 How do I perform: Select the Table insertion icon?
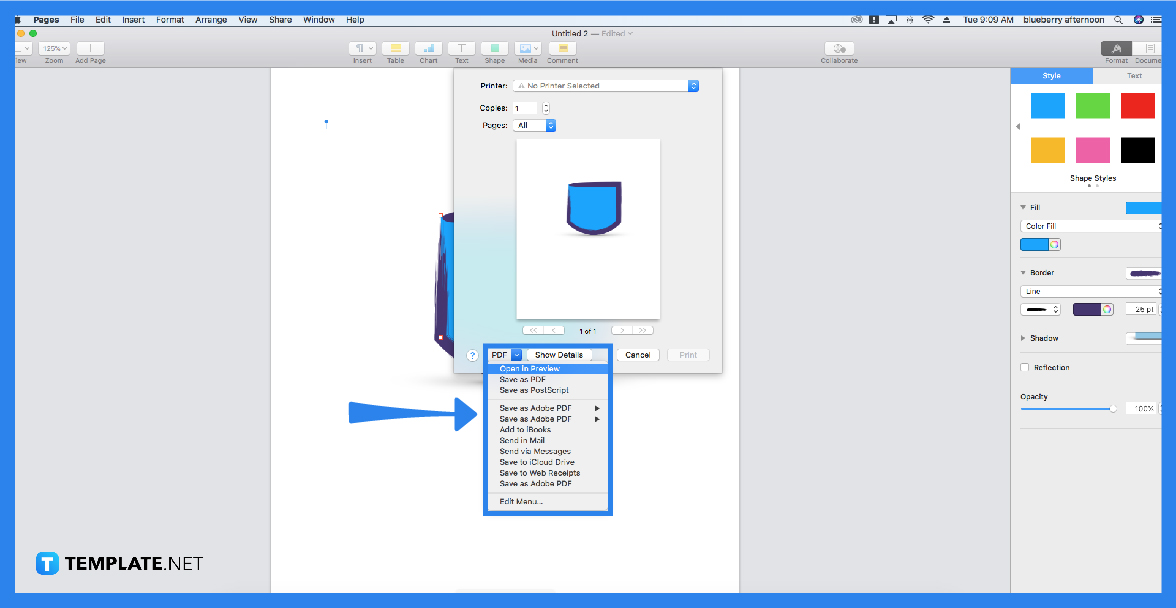pyautogui.click(x=395, y=47)
